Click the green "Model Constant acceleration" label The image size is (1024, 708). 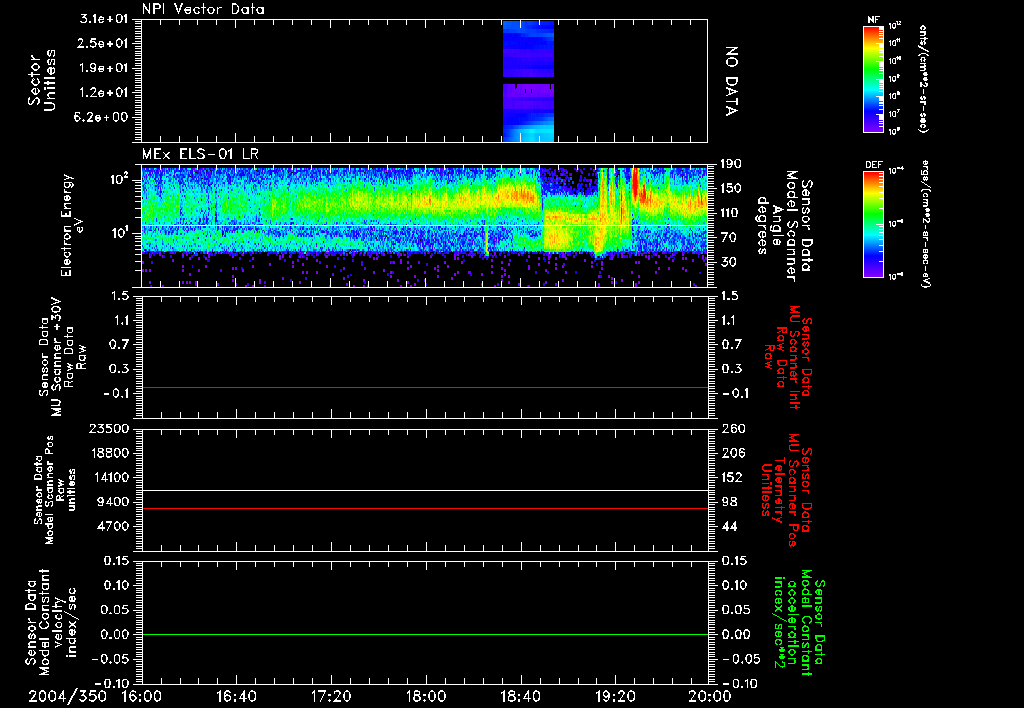click(x=799, y=624)
